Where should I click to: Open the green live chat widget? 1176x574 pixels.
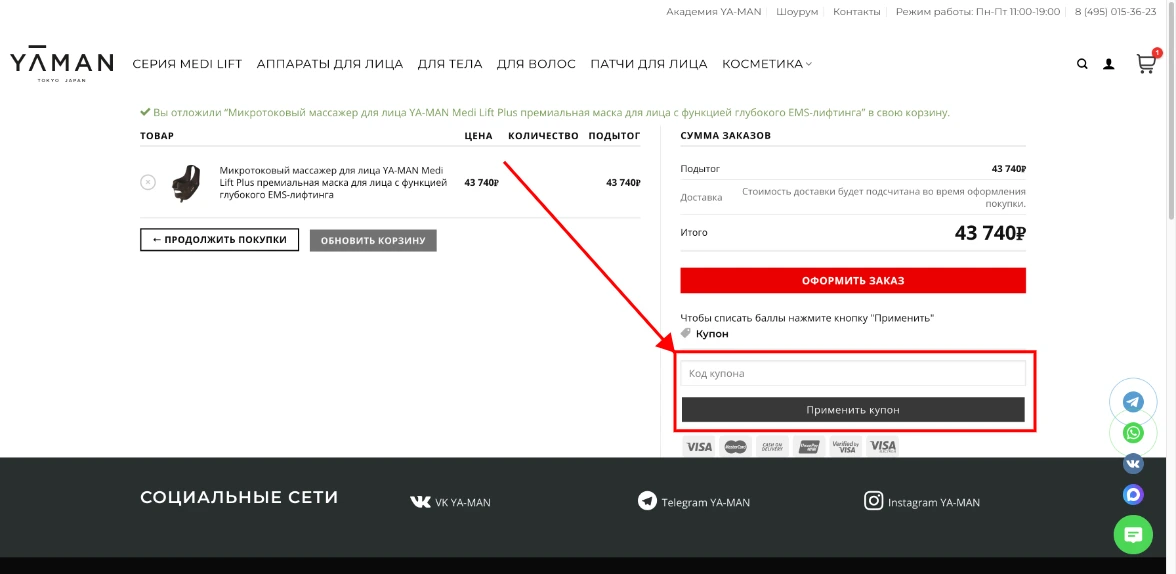tap(1133, 535)
